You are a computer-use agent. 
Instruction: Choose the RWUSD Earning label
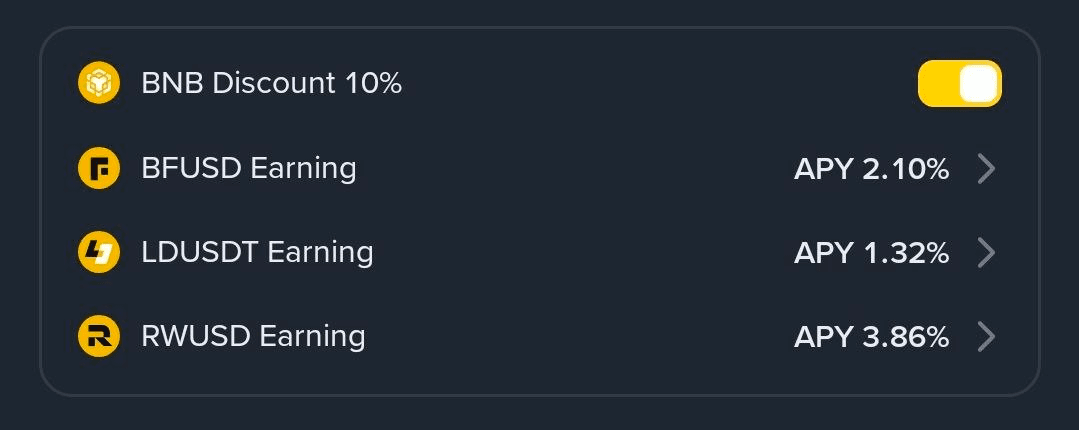pyautogui.click(x=253, y=336)
